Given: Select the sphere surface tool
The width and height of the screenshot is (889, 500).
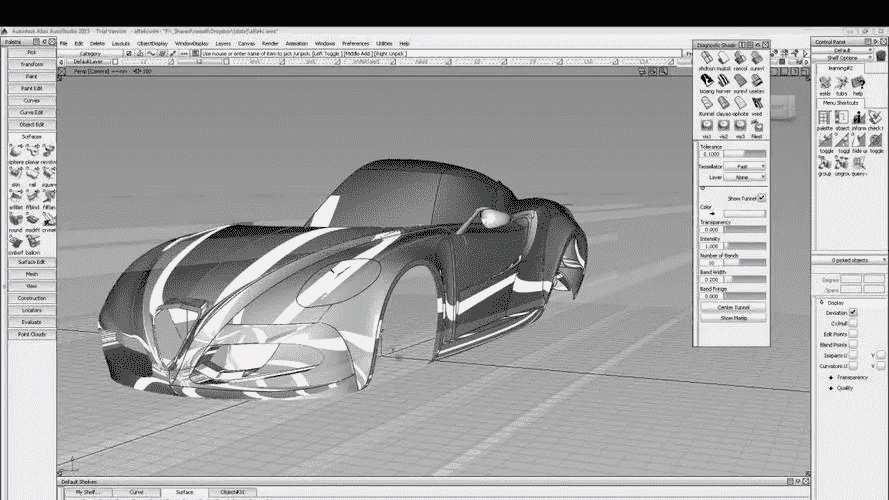Looking at the screenshot, I should click(15, 150).
